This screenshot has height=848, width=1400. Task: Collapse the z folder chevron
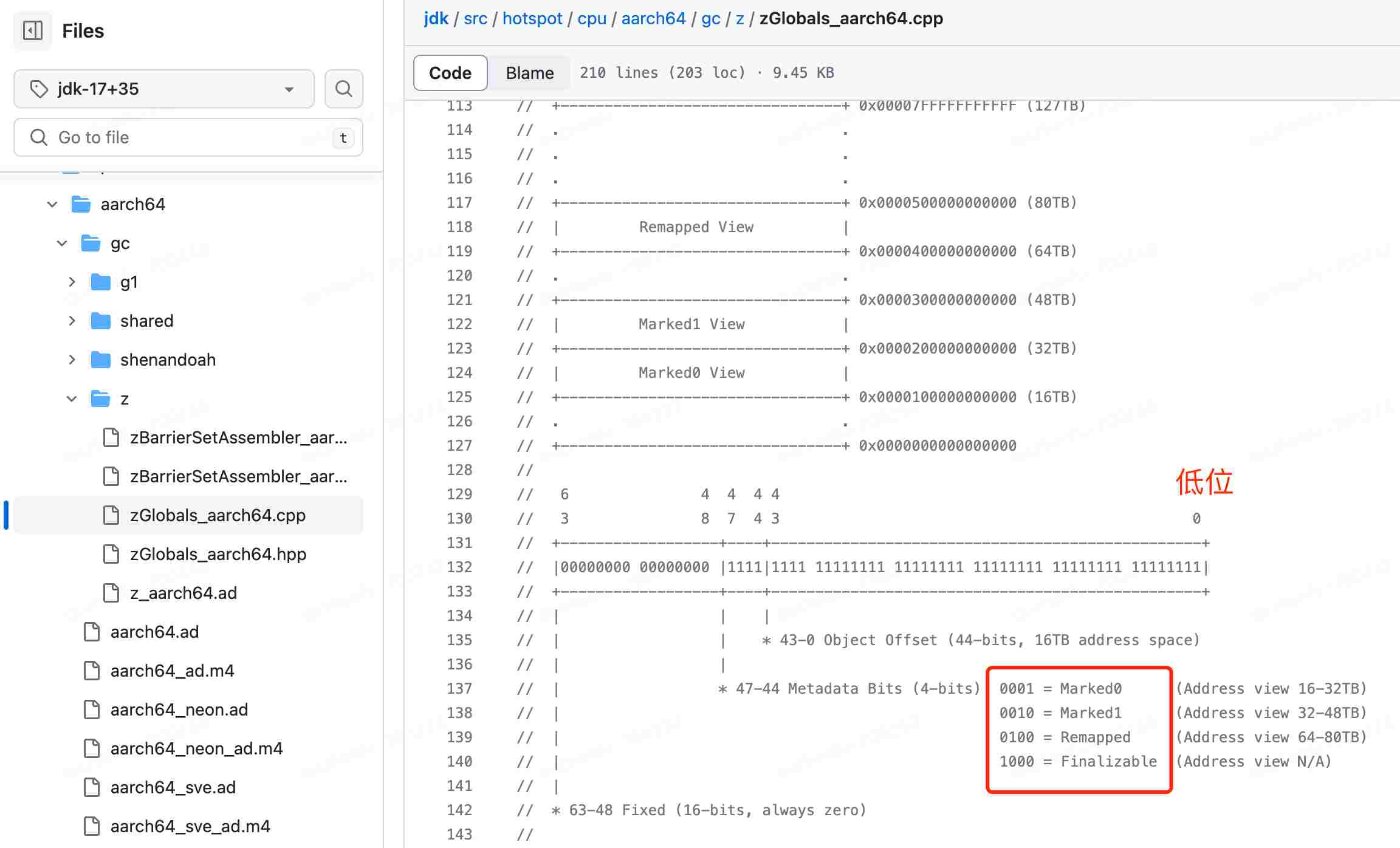(72, 398)
